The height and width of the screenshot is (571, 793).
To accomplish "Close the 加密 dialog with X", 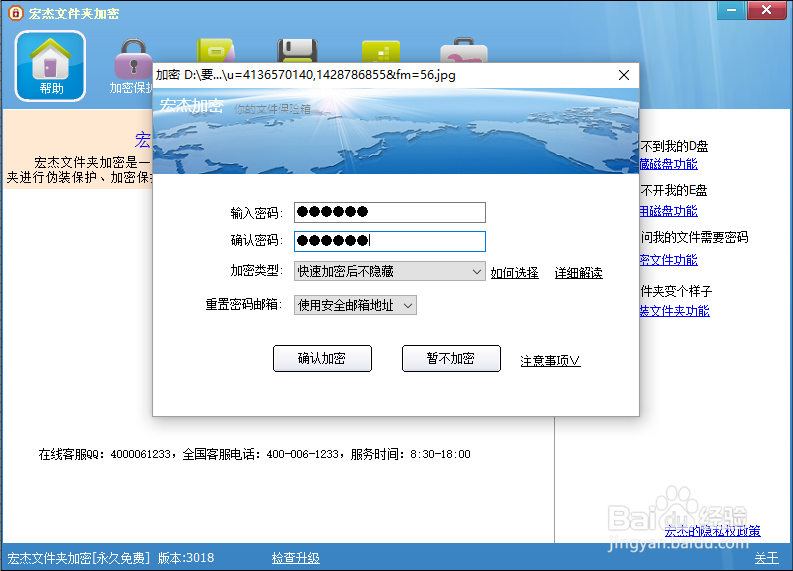I will click(x=624, y=75).
